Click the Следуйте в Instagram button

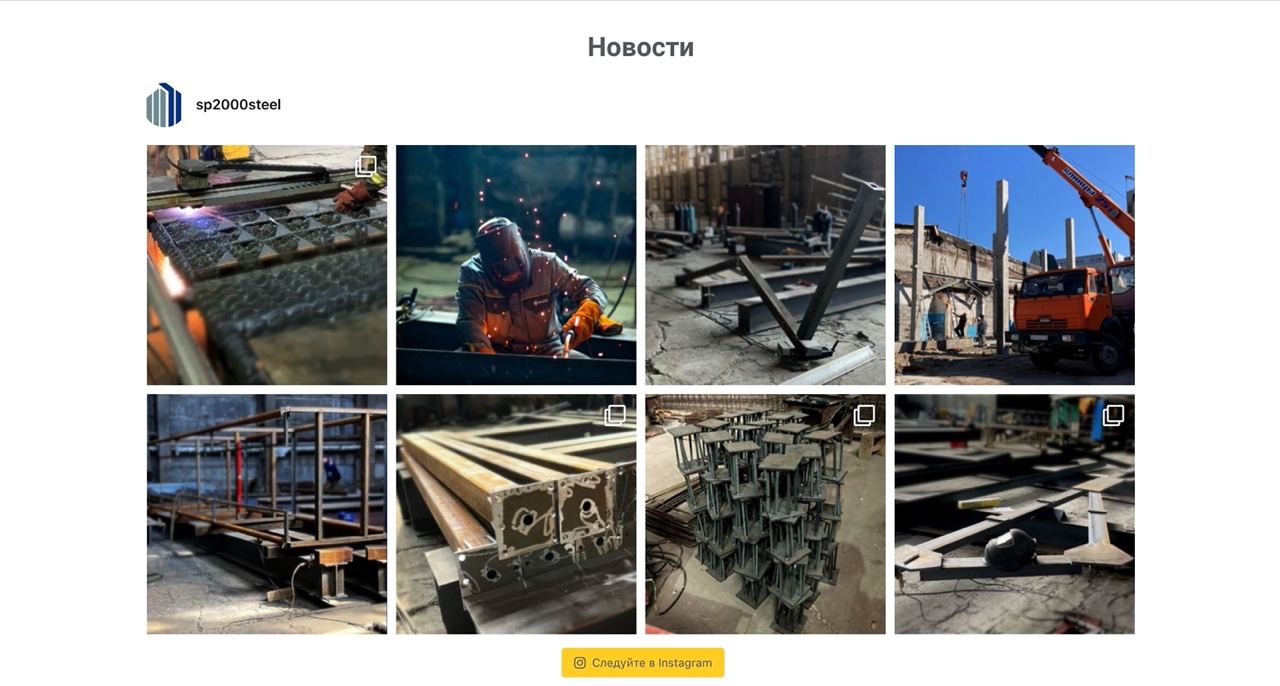click(x=643, y=663)
